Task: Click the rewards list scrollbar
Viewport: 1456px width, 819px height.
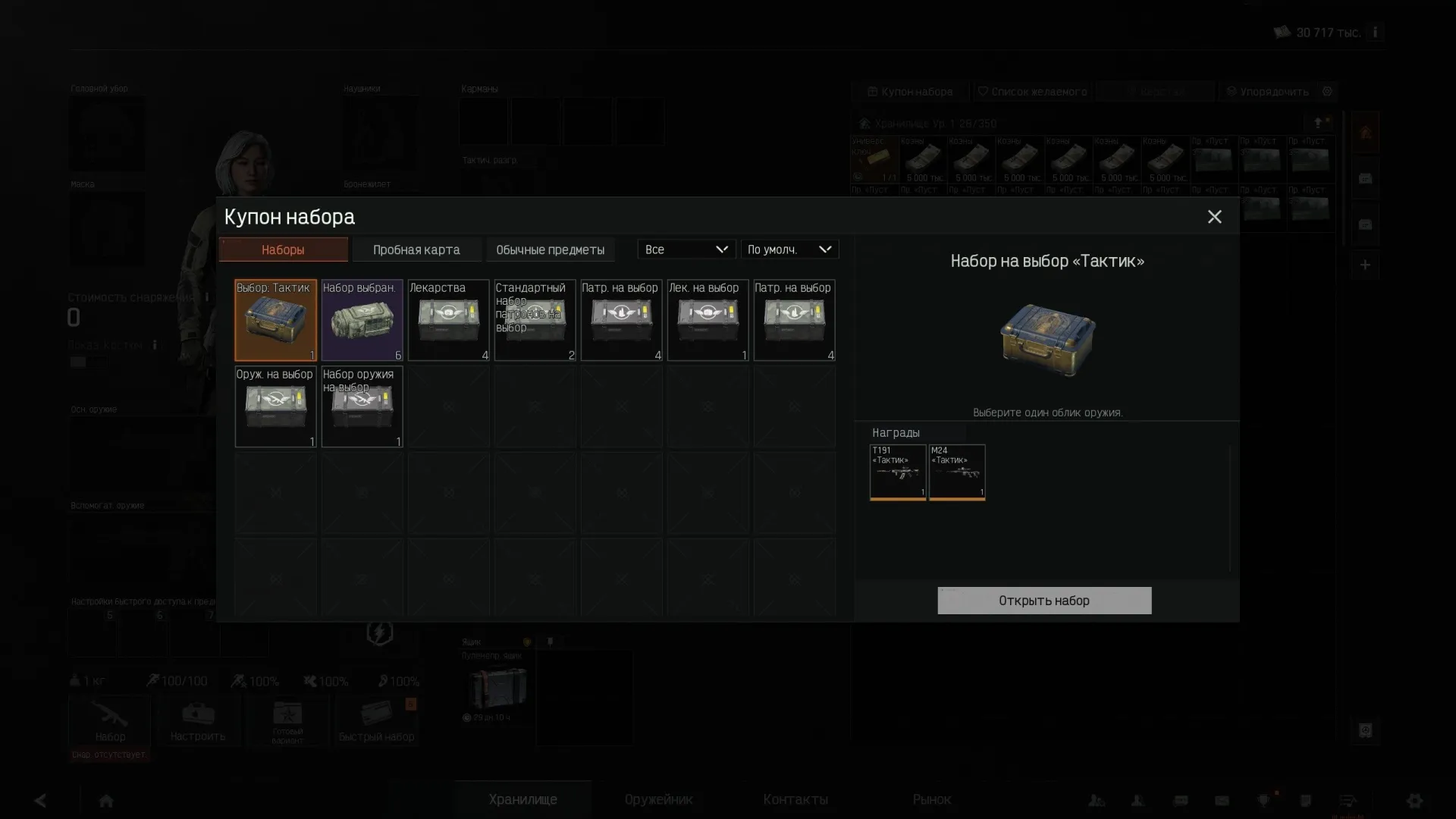Action: click(x=1230, y=508)
